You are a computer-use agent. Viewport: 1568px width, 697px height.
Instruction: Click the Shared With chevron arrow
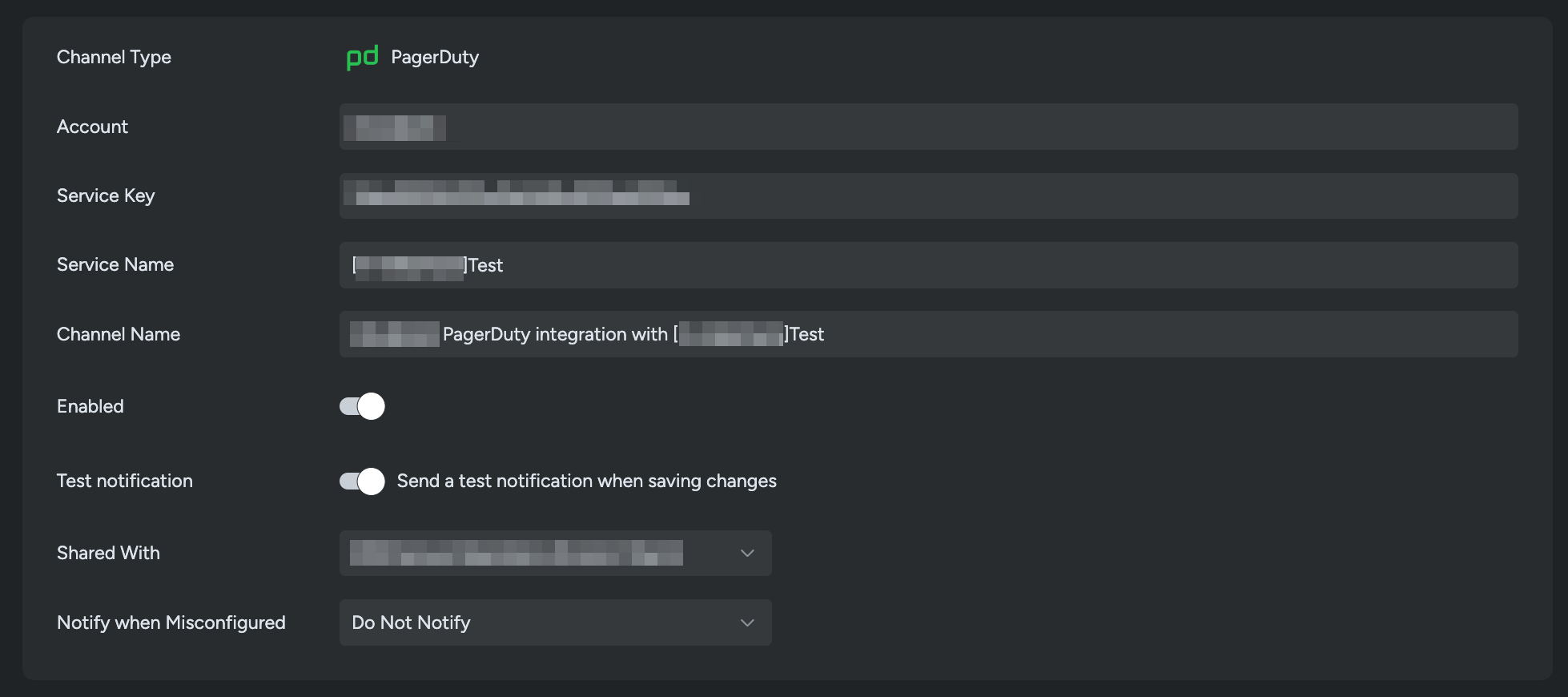pyautogui.click(x=747, y=554)
